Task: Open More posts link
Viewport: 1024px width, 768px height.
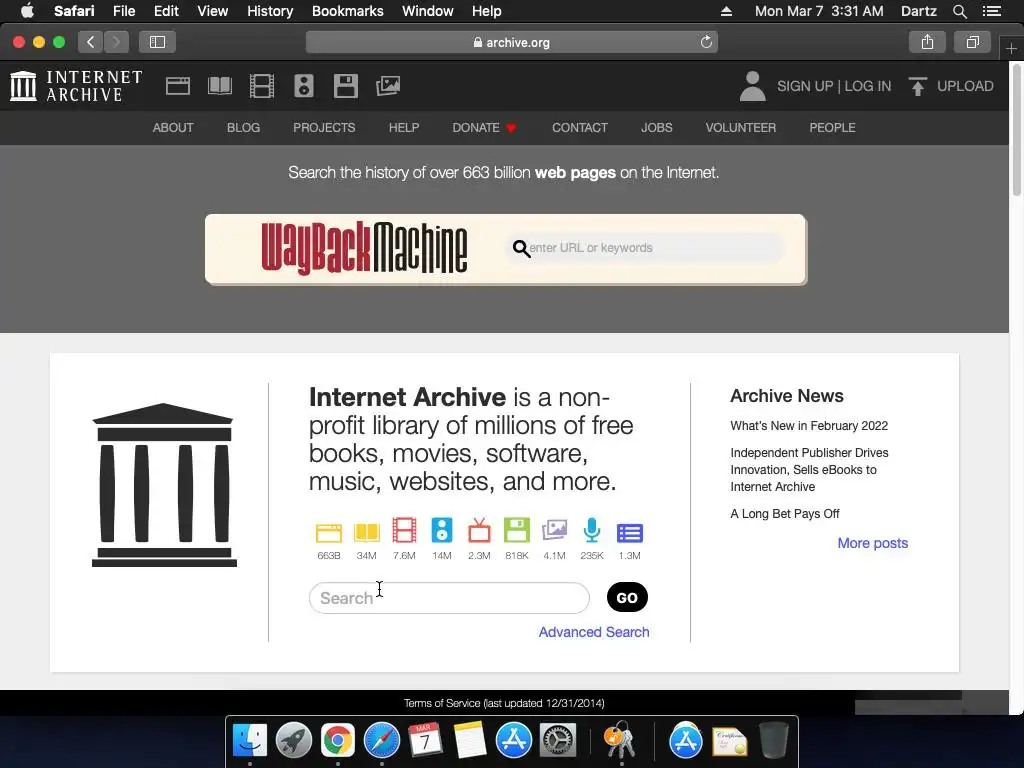Action: tap(872, 543)
